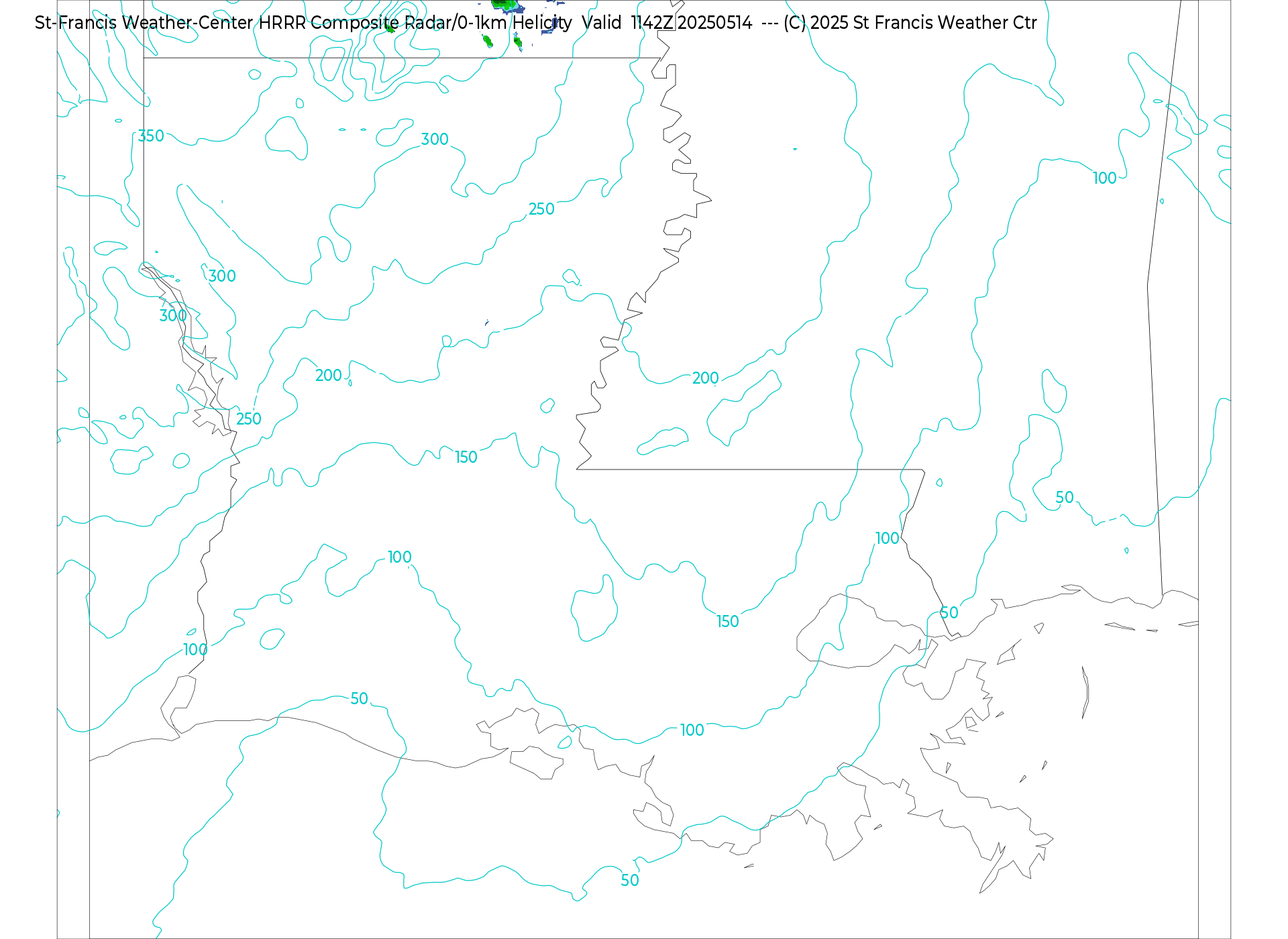
Task: Click the 350 helicity contour label
Action: pyautogui.click(x=151, y=136)
